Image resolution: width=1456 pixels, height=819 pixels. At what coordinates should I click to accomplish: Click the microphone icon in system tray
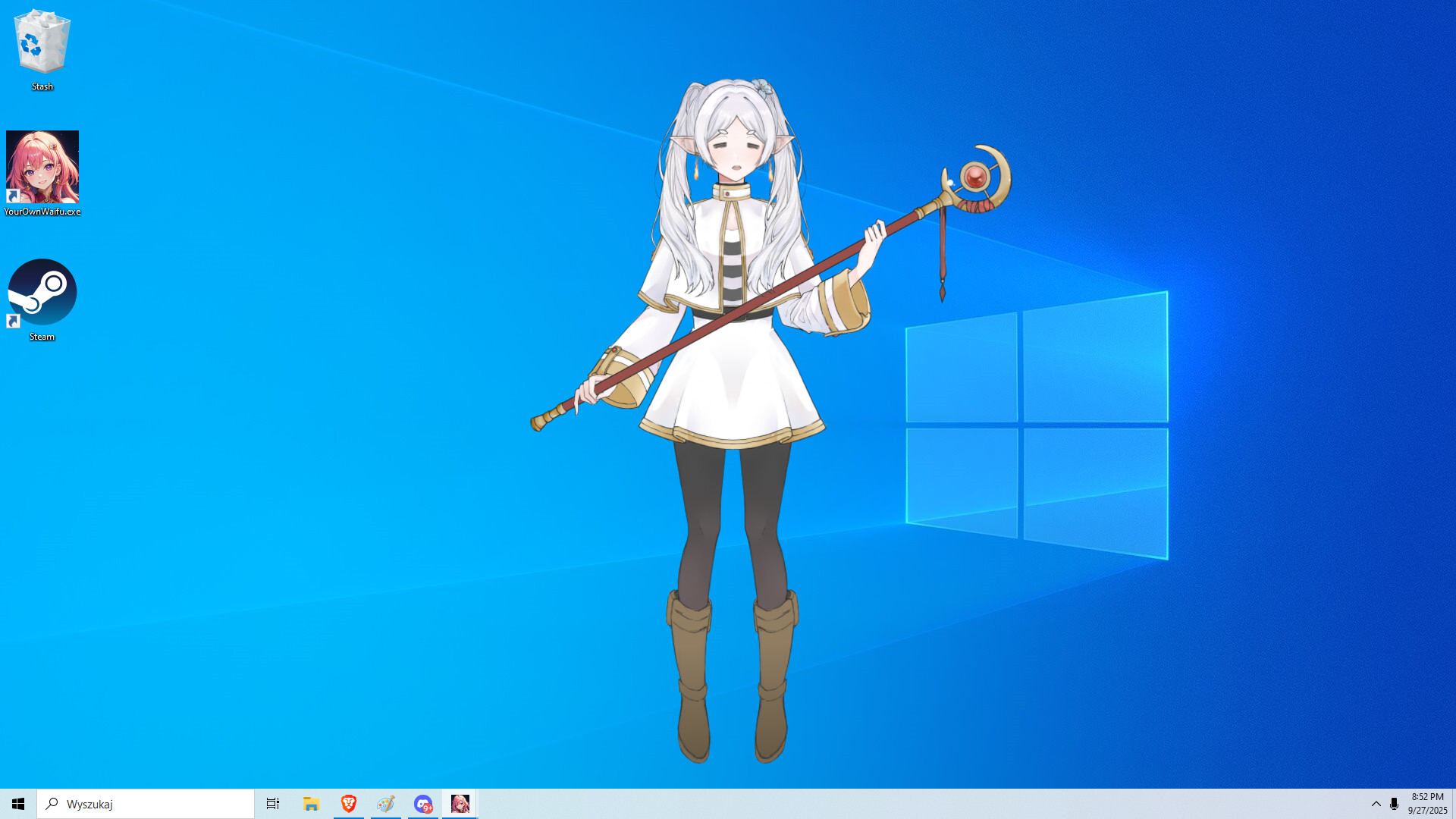tap(1394, 803)
